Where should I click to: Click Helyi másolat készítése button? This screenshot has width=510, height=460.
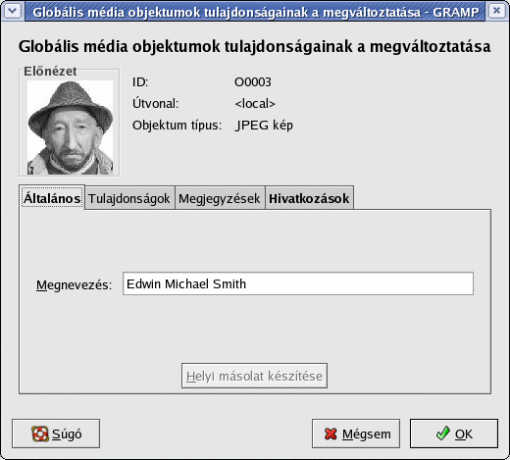click(x=254, y=376)
